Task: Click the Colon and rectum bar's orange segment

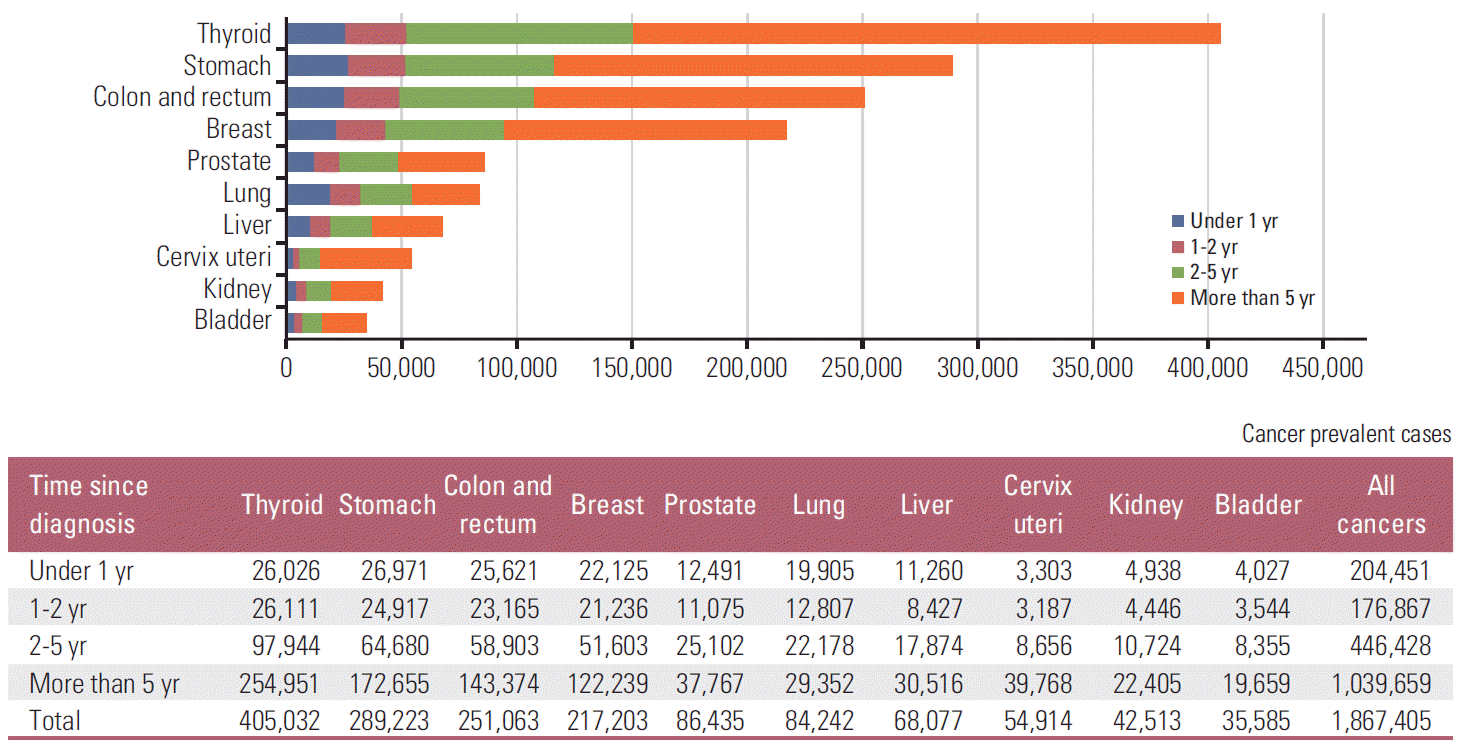Action: point(699,98)
